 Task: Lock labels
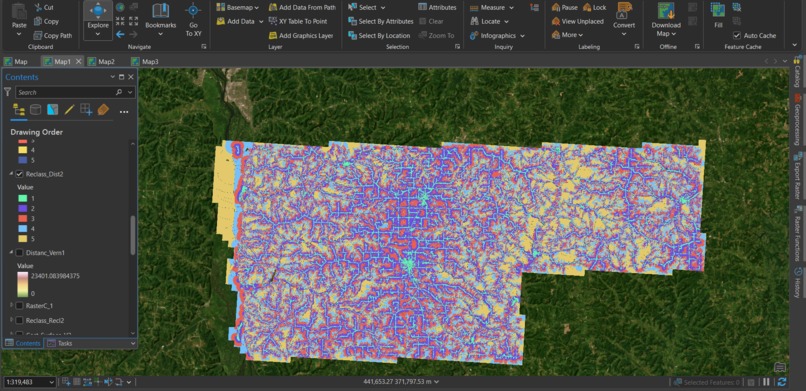point(595,7)
